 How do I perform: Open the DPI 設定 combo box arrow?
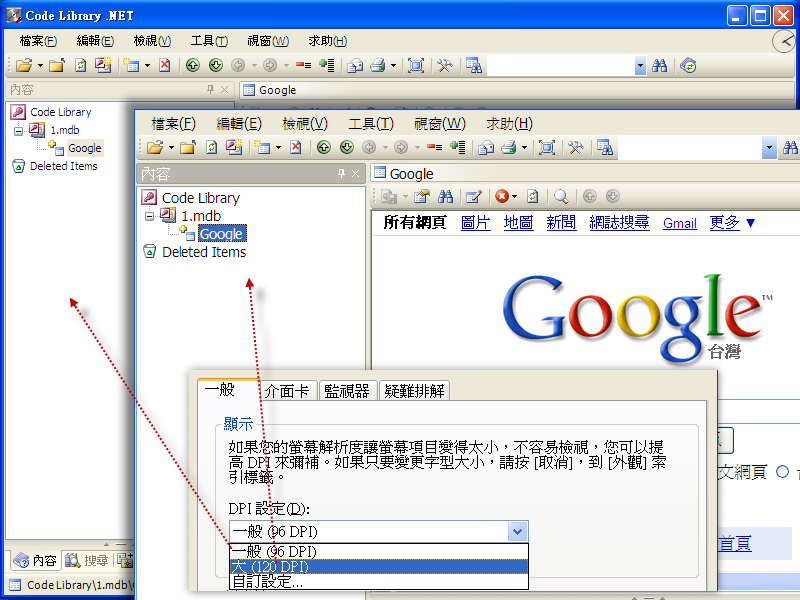click(517, 532)
